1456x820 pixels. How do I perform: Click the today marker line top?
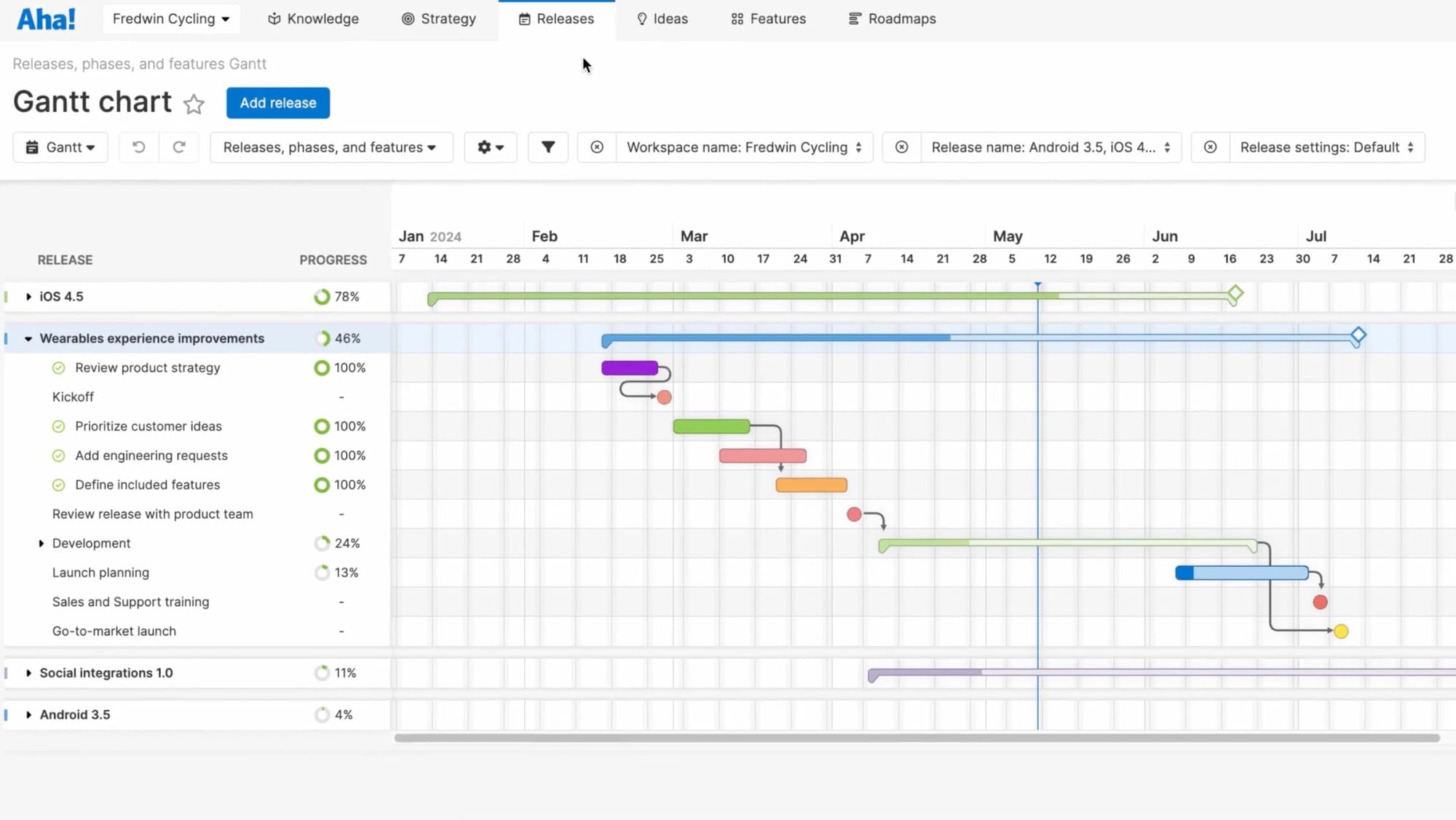pos(1038,286)
